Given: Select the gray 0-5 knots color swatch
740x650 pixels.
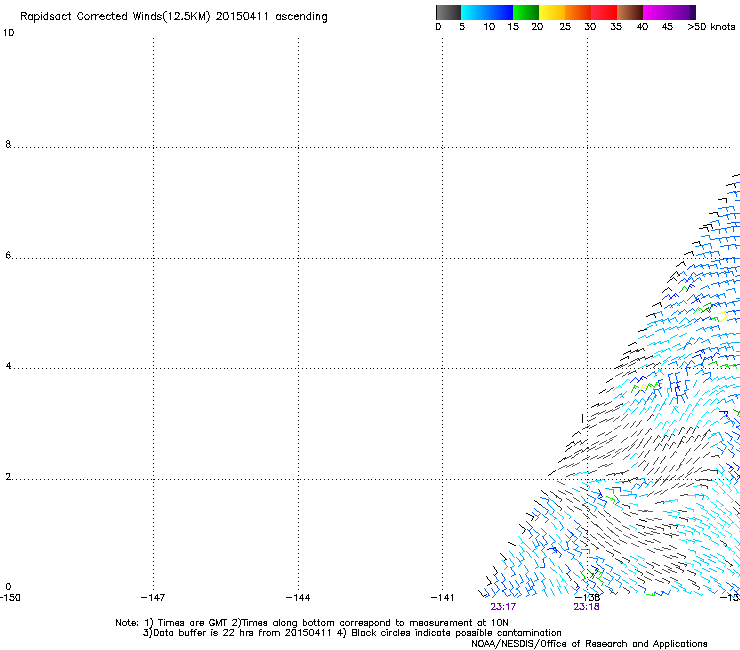Looking at the screenshot, I should [x=448, y=12].
